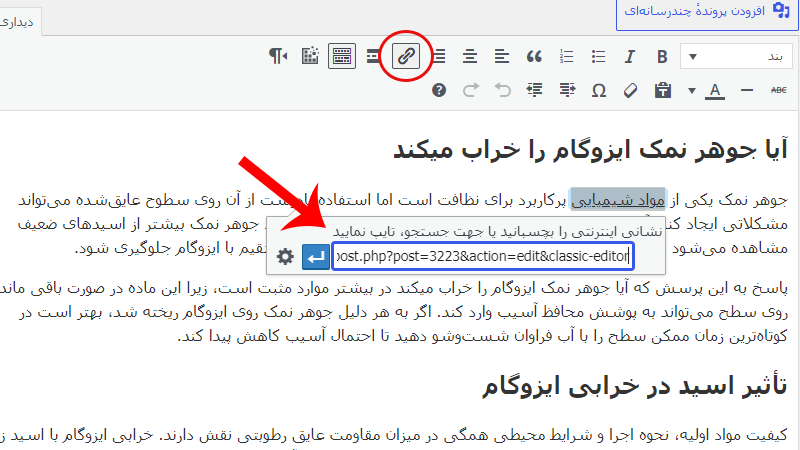This screenshot has height=450, width=800.
Task: Clear formatting with the eraser icon
Action: 631,90
